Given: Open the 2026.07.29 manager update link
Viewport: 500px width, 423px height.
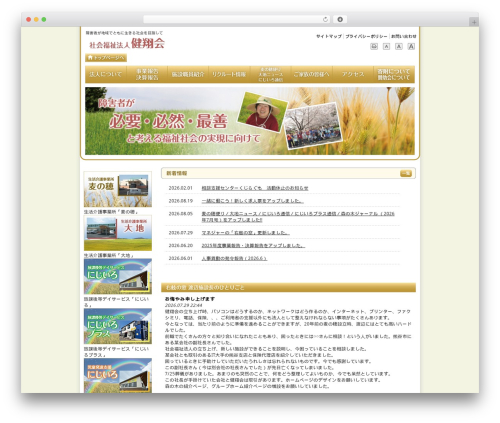Looking at the screenshot, I should [x=245, y=233].
